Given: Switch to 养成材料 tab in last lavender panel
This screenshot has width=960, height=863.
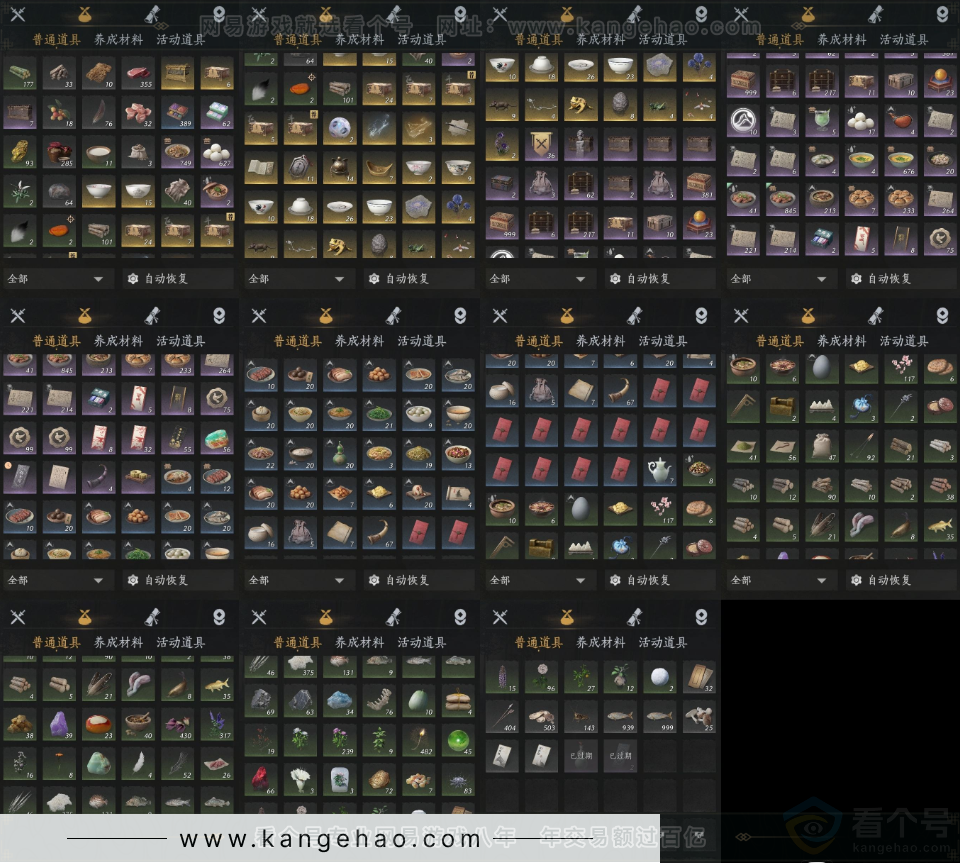Looking at the screenshot, I should [x=601, y=642].
